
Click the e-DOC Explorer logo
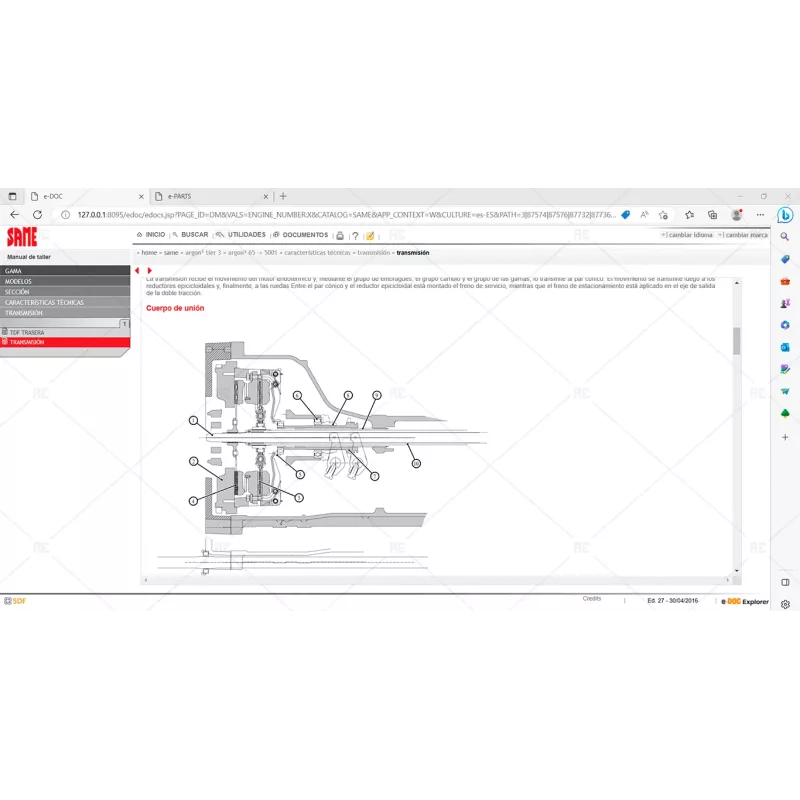tap(744, 602)
